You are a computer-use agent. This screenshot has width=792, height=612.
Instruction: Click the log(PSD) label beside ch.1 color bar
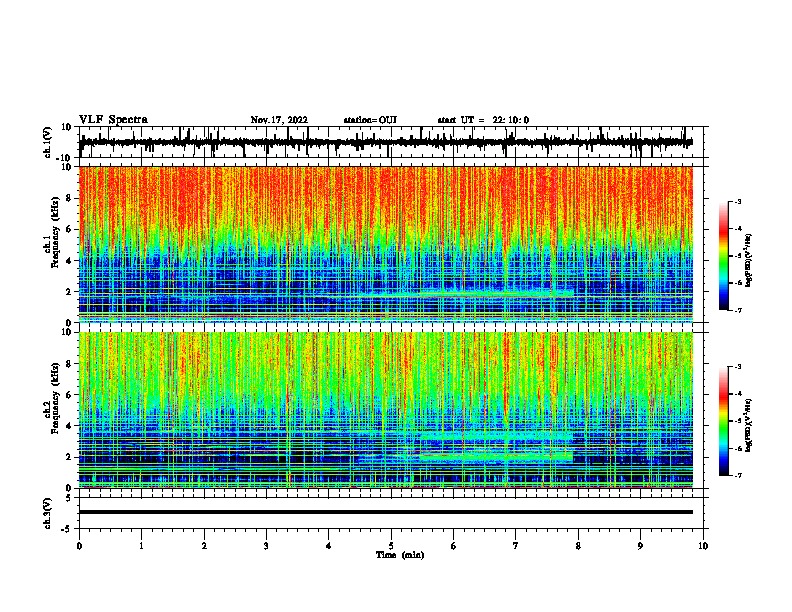[x=749, y=261]
